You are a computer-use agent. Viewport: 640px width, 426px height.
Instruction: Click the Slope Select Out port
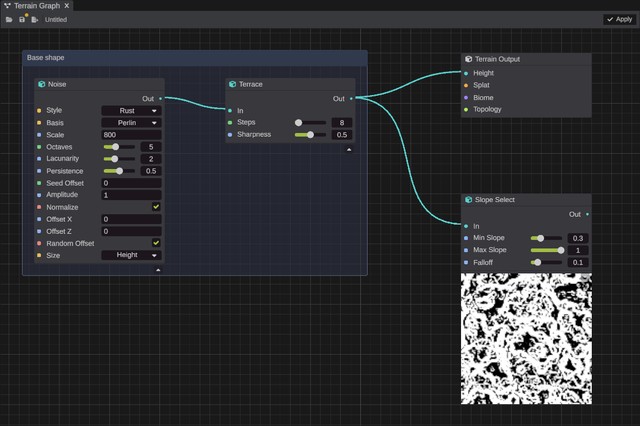pyautogui.click(x=587, y=214)
